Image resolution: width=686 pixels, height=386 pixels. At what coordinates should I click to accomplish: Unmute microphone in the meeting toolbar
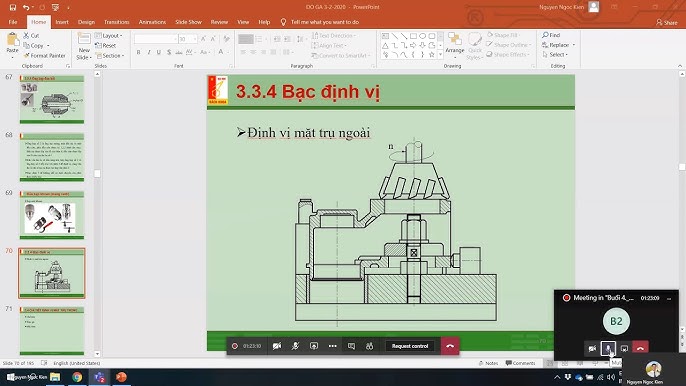coord(295,346)
